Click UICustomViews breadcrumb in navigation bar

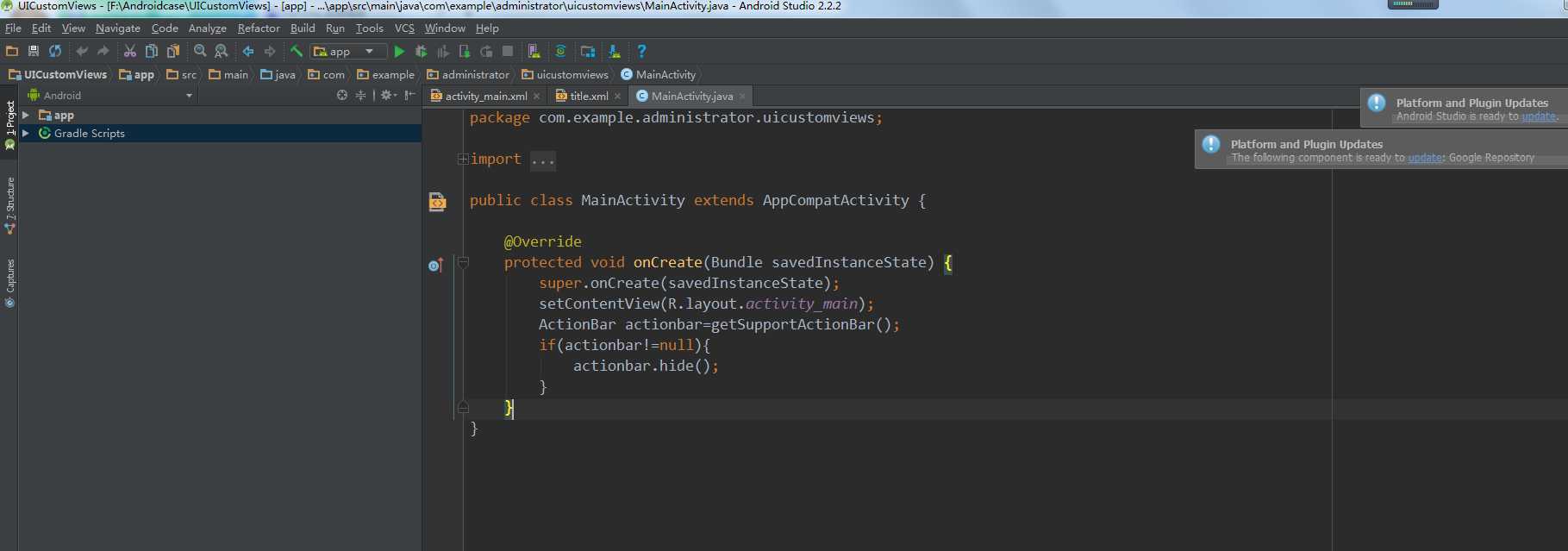pos(58,75)
